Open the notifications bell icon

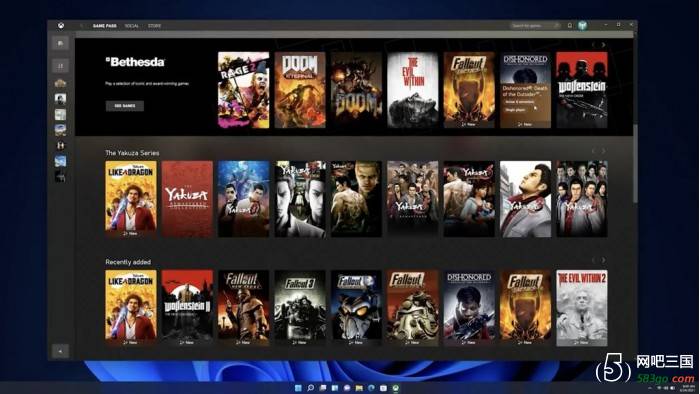(x=570, y=25)
